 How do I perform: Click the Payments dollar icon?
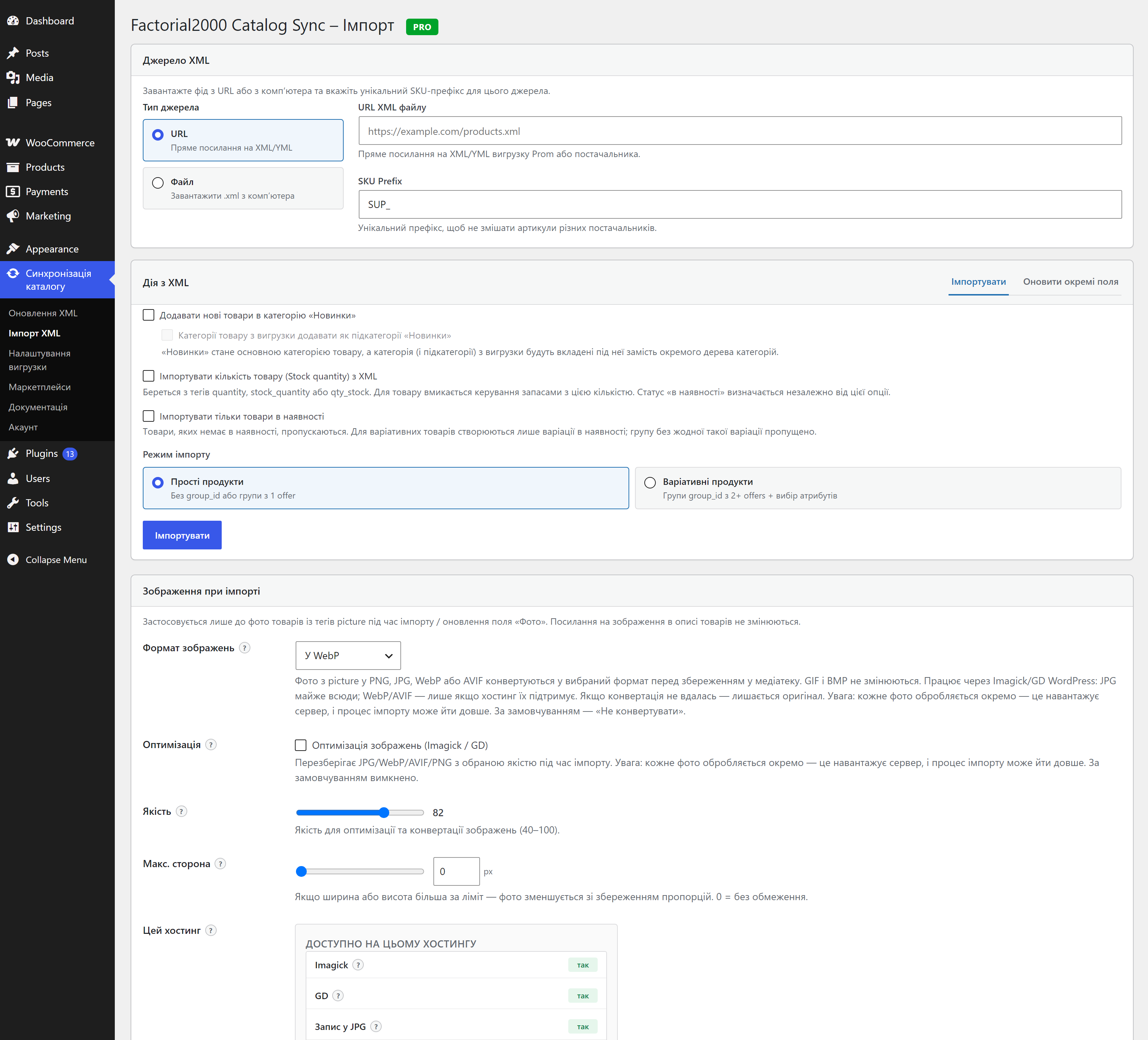tap(13, 192)
